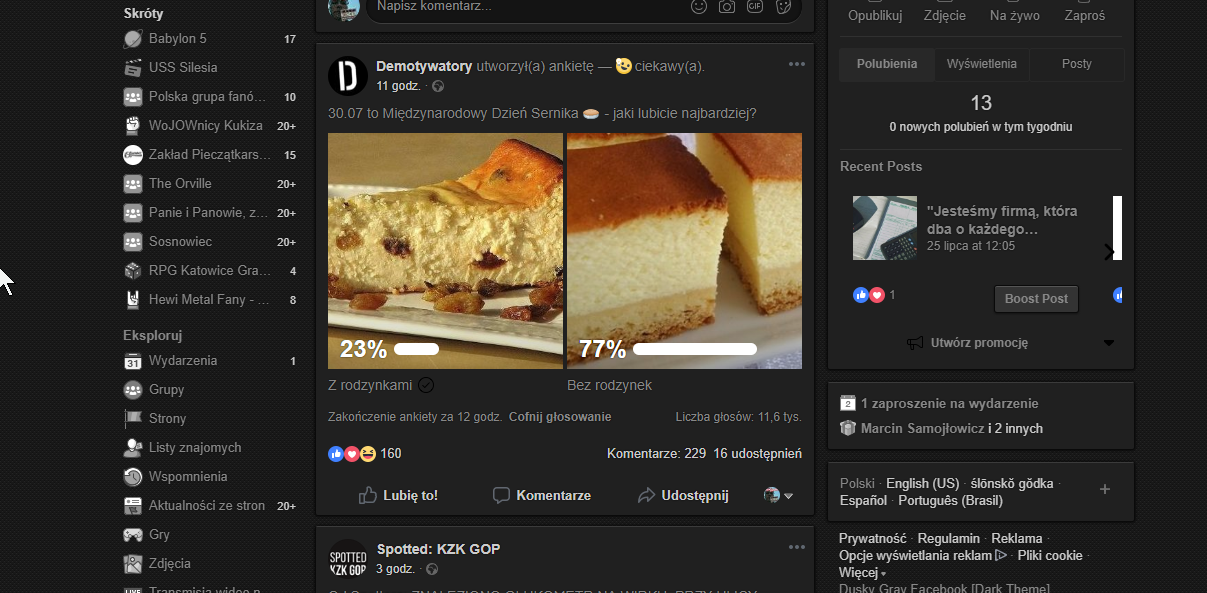
Task: Switch to the Posty tab
Action: coord(1076,64)
